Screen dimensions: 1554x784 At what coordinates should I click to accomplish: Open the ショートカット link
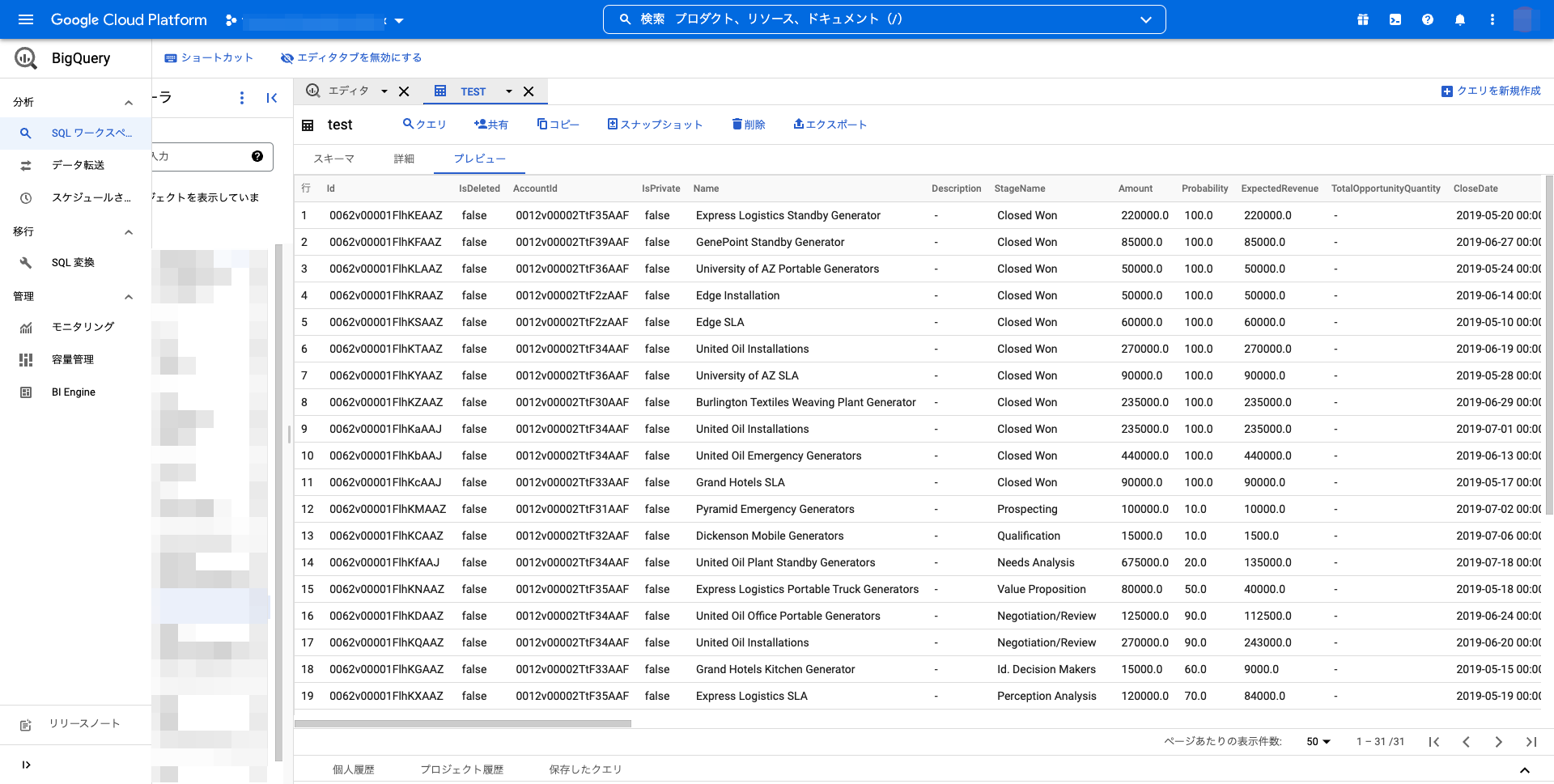(209, 58)
